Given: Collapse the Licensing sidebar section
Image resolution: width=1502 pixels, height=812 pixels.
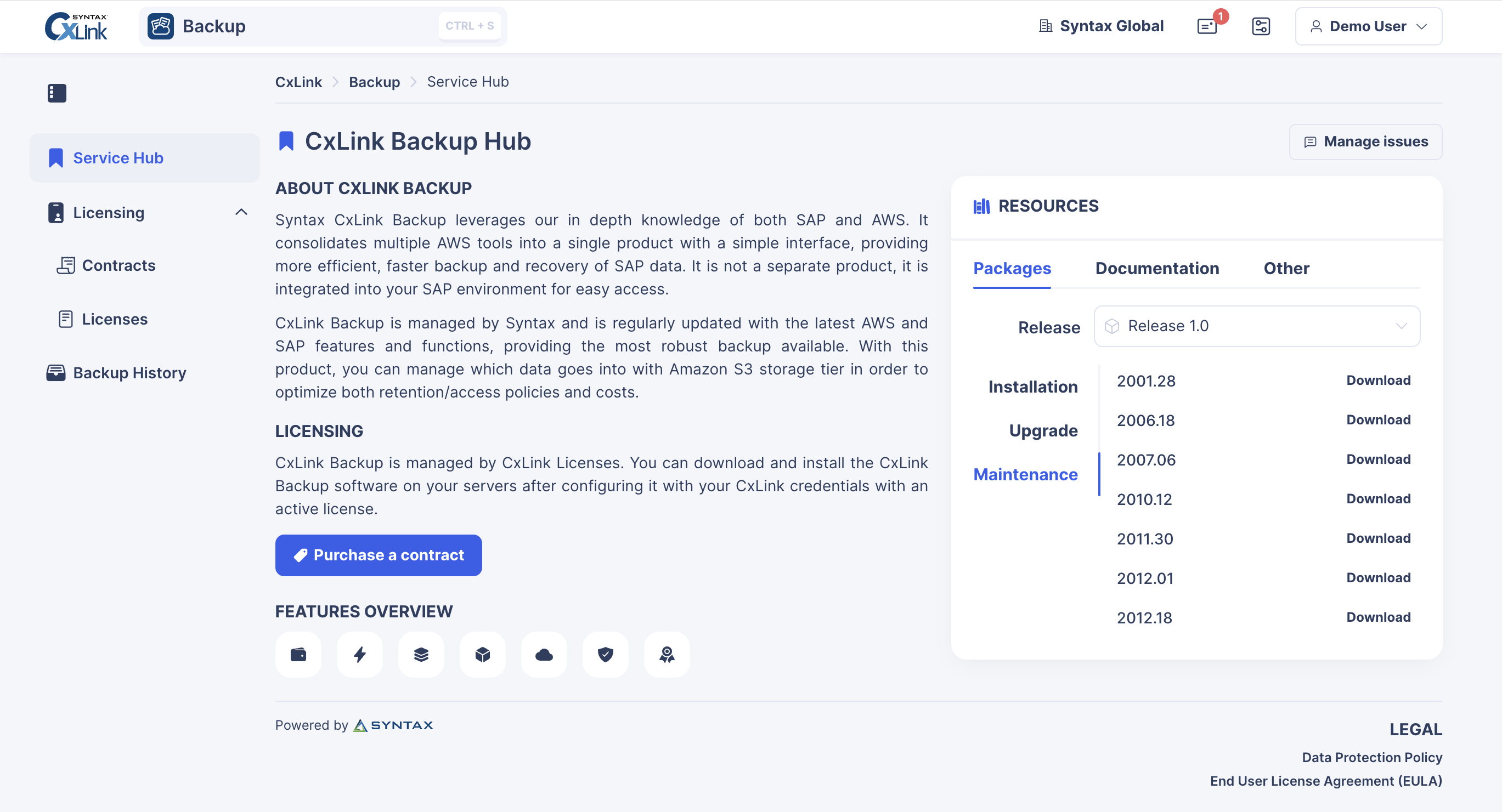Looking at the screenshot, I should click(241, 212).
